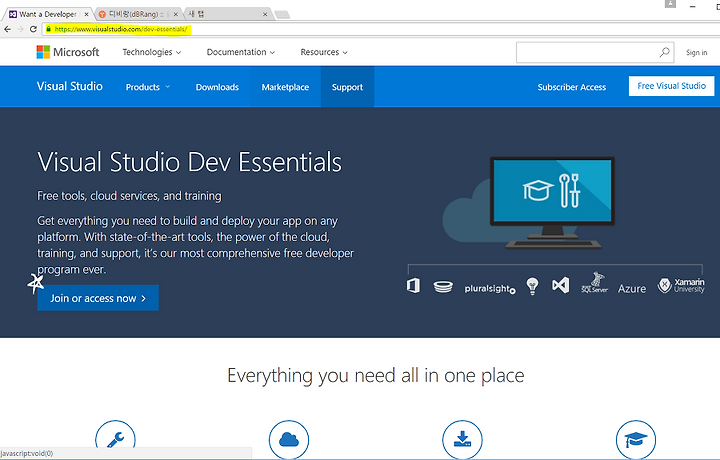The width and height of the screenshot is (720, 460).
Task: Click 'Free tools, cloud services, and training' text
Action: [129, 196]
